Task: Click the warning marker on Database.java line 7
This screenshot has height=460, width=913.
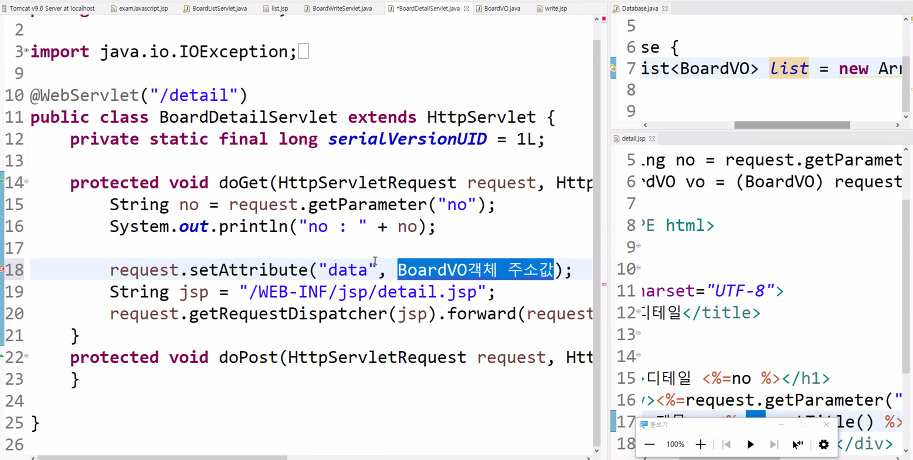Action: click(x=613, y=69)
